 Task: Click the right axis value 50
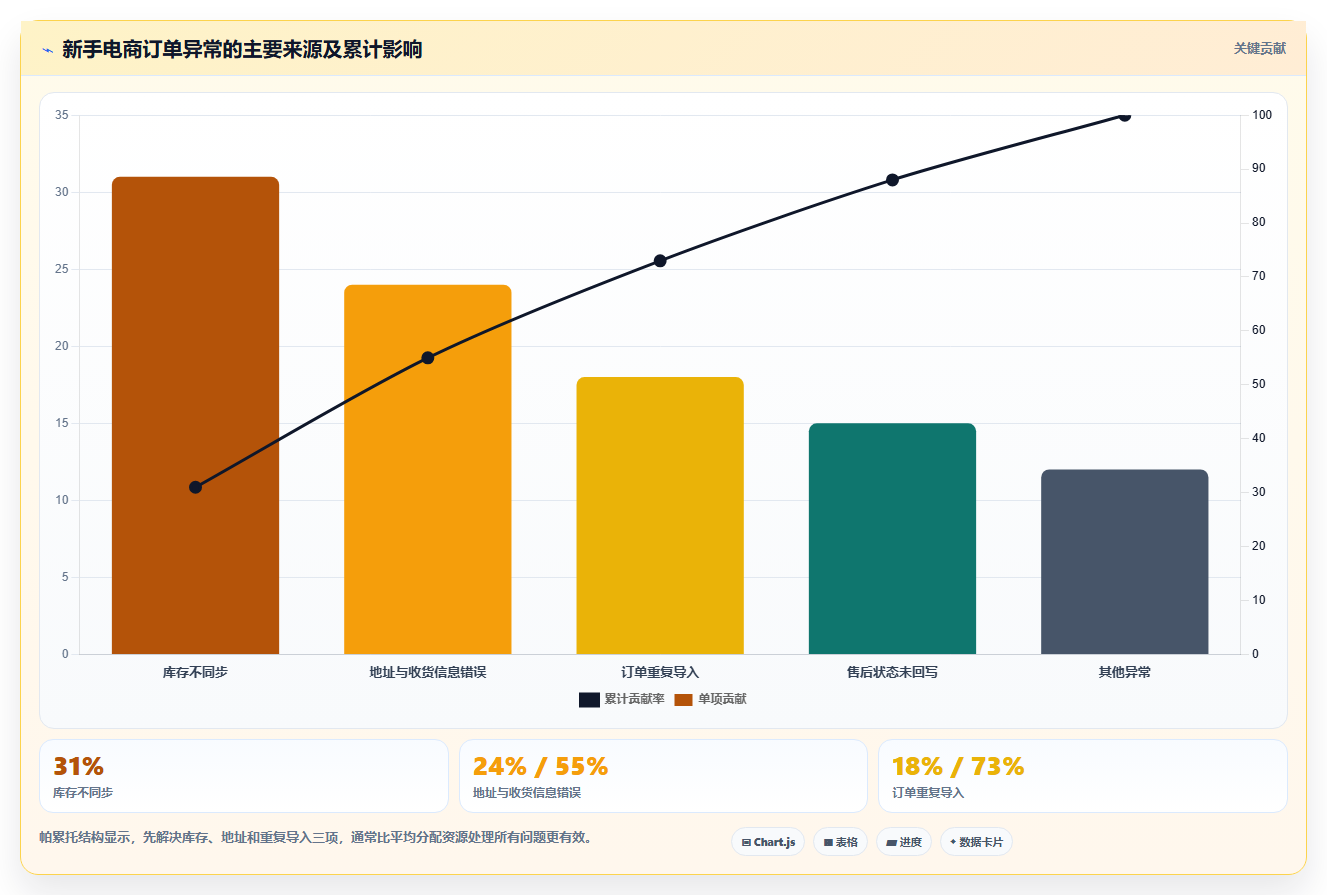tap(1259, 385)
